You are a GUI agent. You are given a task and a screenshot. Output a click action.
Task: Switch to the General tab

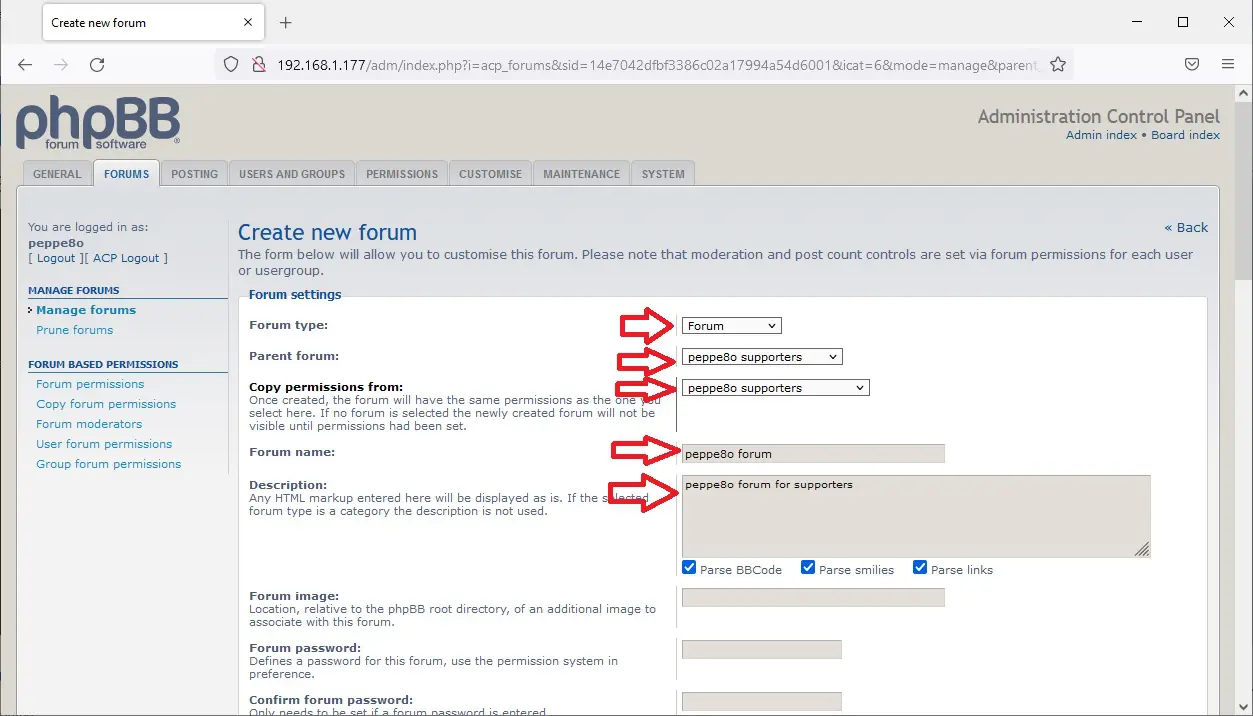coord(57,174)
